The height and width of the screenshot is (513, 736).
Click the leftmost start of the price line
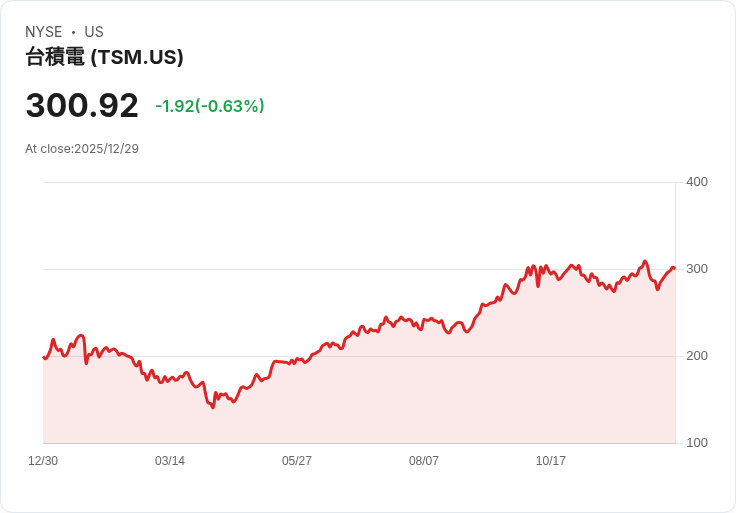43,357
